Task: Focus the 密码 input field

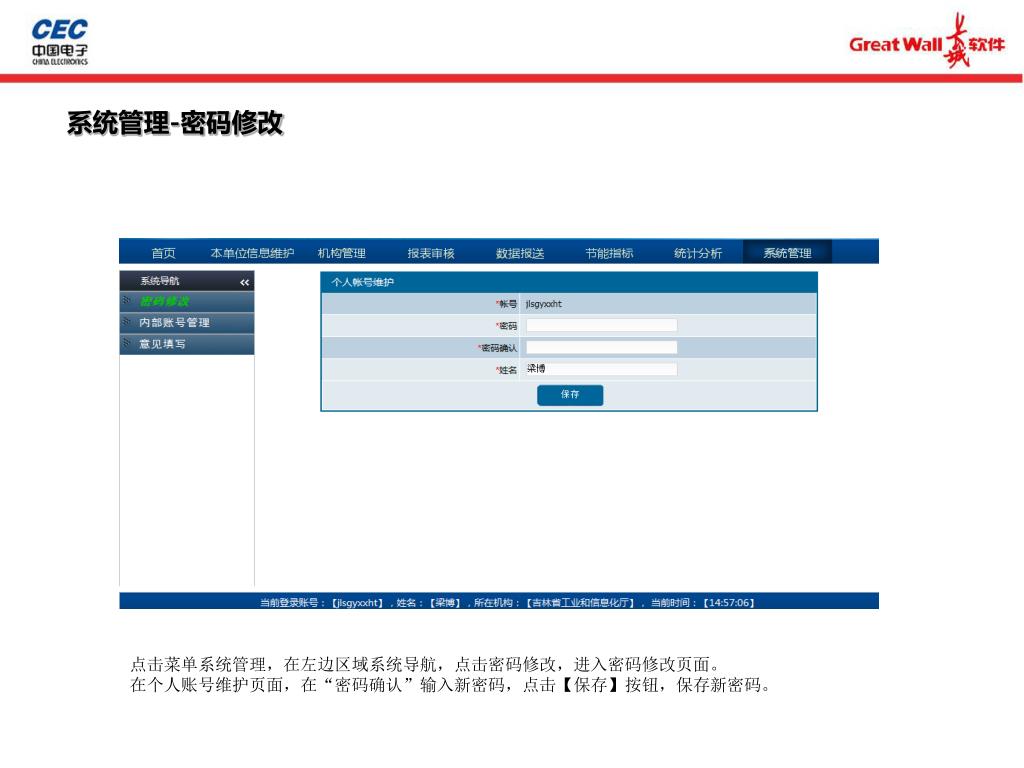Action: pyautogui.click(x=601, y=325)
